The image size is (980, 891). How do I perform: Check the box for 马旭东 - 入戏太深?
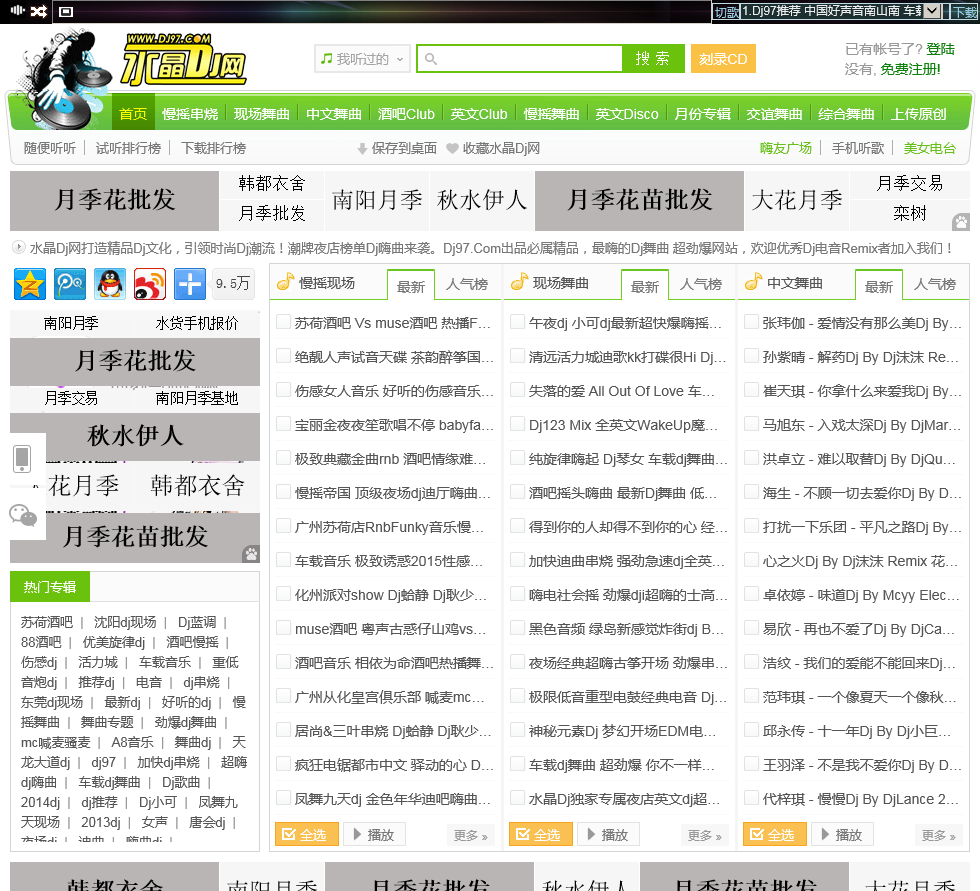(x=752, y=424)
